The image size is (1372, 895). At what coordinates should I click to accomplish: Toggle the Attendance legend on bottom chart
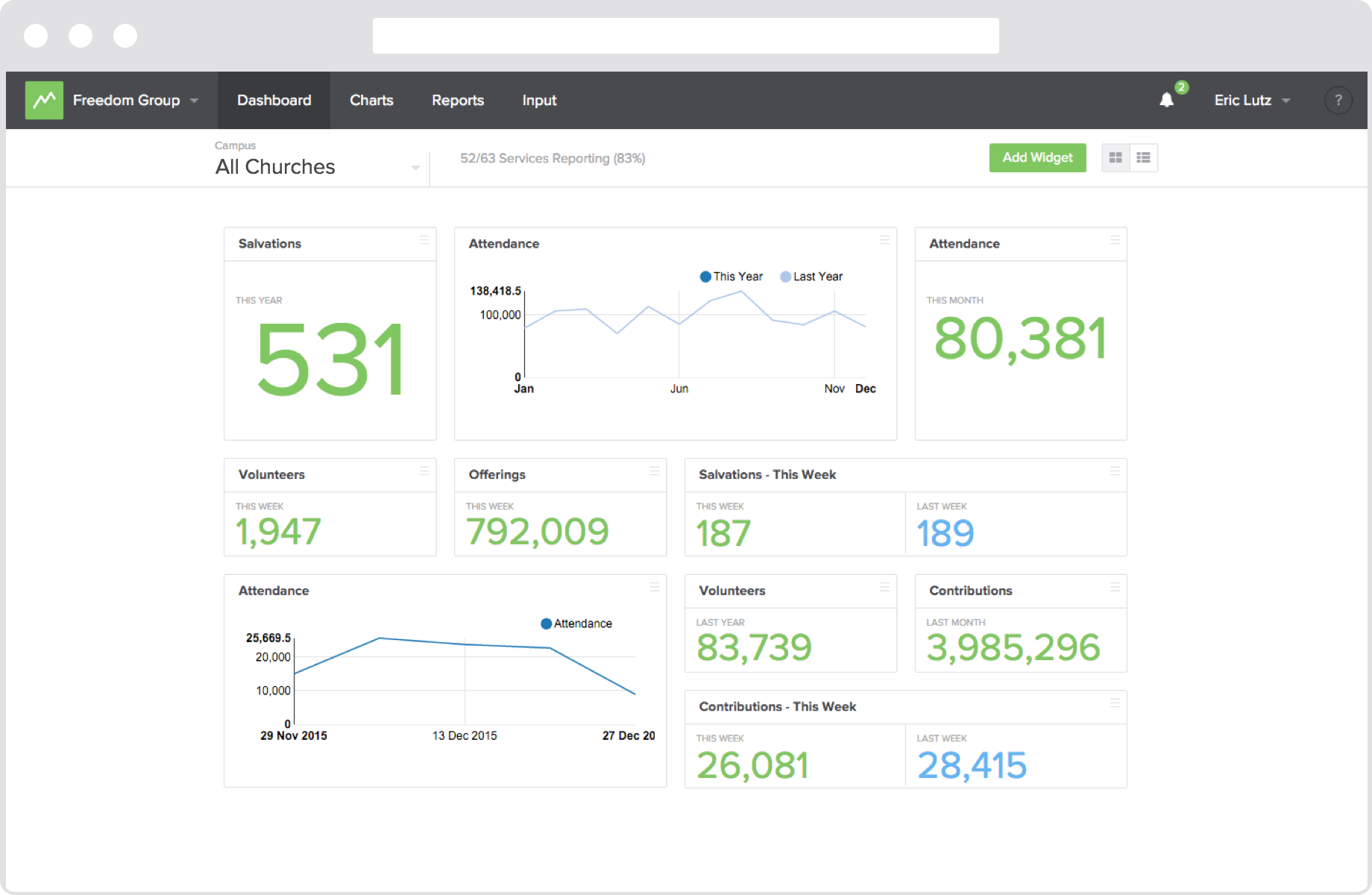point(576,624)
